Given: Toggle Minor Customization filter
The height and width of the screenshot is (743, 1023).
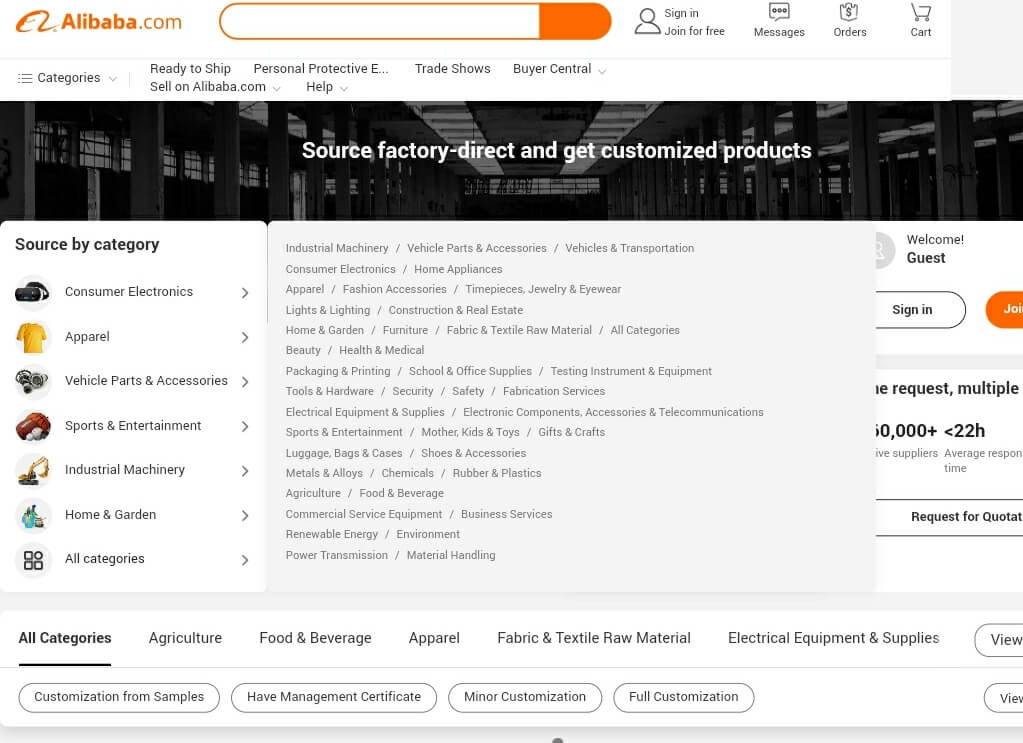Looking at the screenshot, I should click(x=525, y=697).
